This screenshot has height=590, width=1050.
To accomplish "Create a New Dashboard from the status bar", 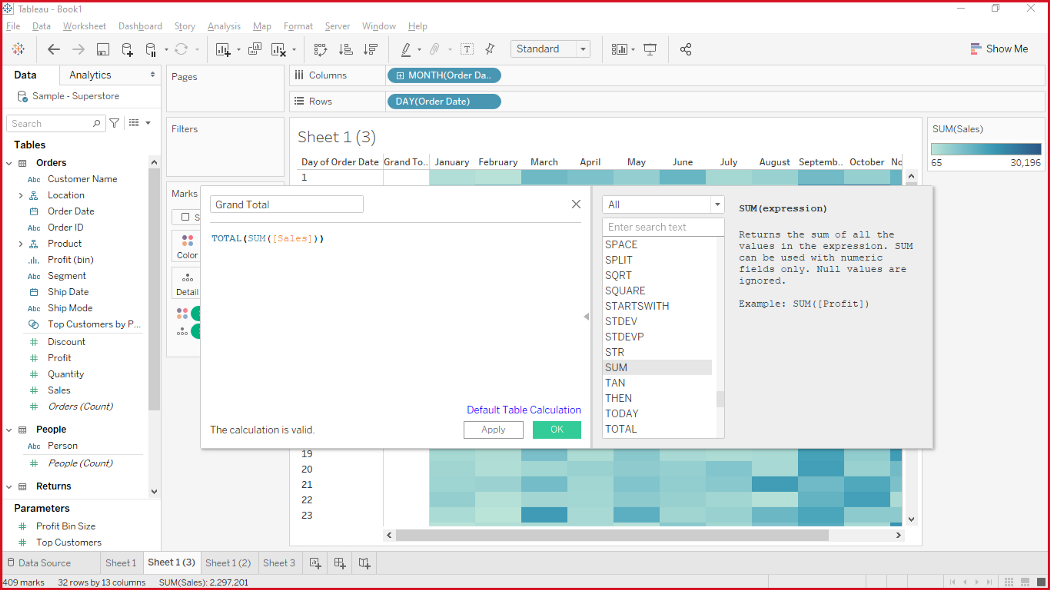I will click(339, 562).
